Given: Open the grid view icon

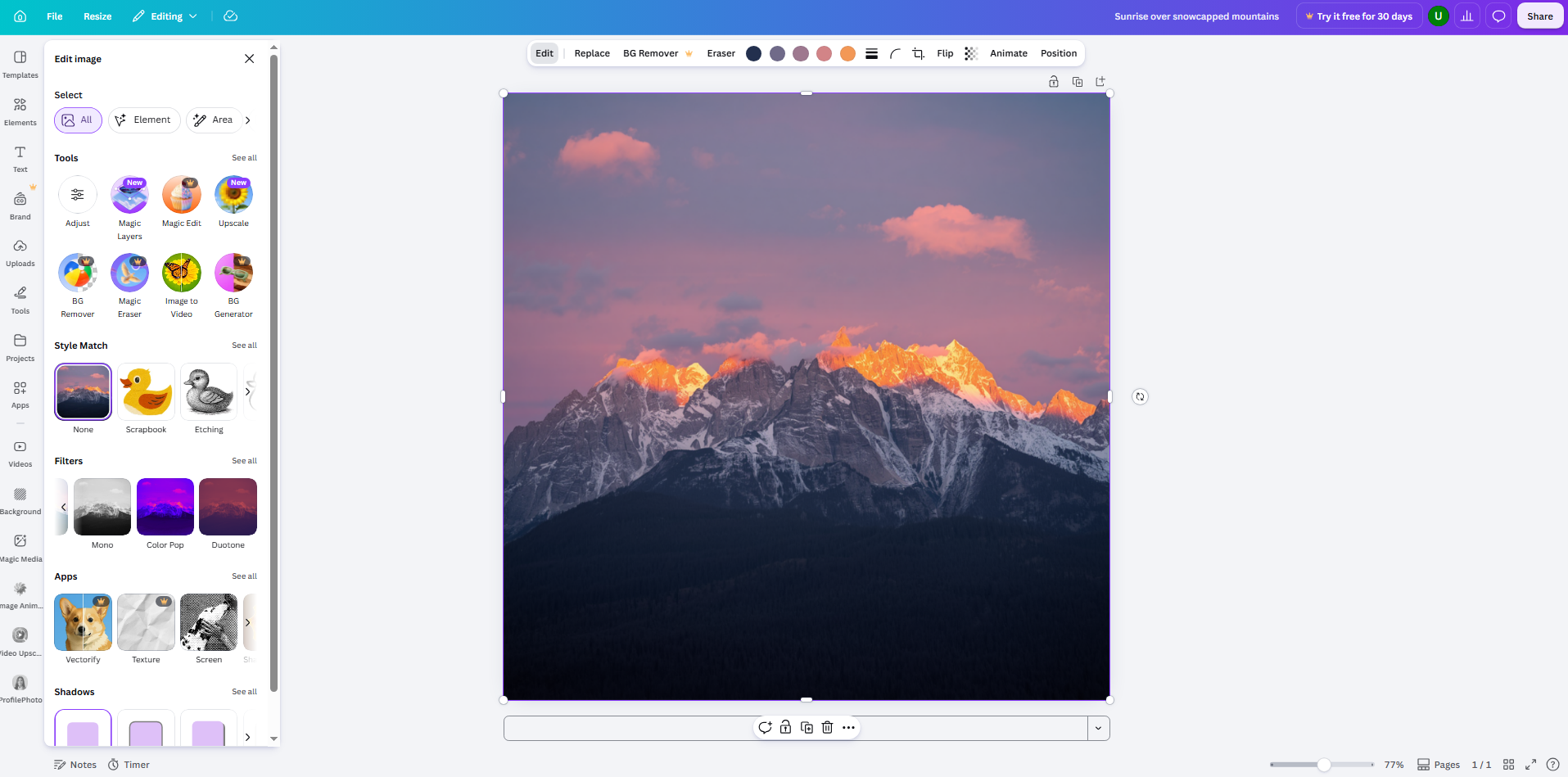Looking at the screenshot, I should [1508, 765].
